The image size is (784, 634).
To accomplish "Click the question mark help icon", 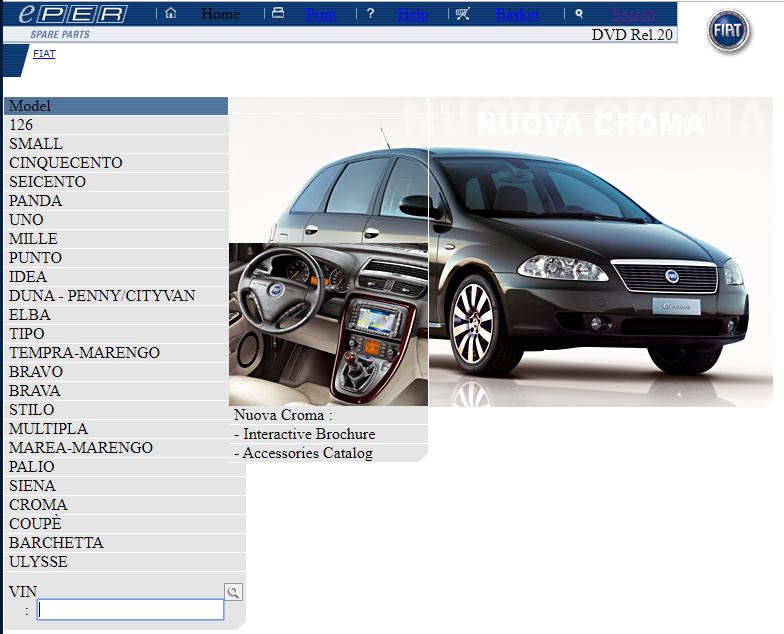I will click(x=370, y=14).
